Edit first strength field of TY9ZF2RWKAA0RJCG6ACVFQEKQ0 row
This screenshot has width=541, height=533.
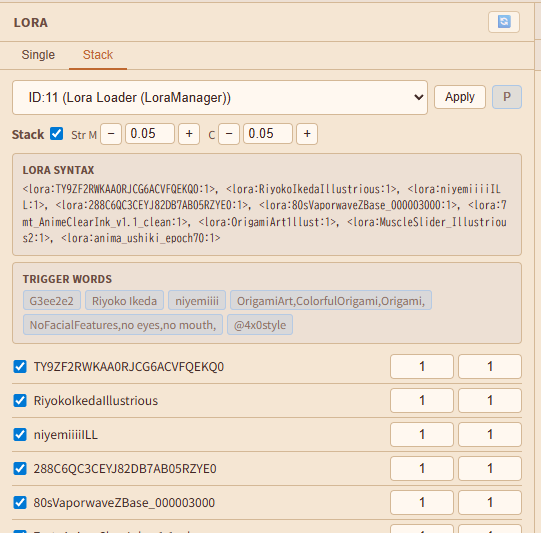[x=422, y=366]
